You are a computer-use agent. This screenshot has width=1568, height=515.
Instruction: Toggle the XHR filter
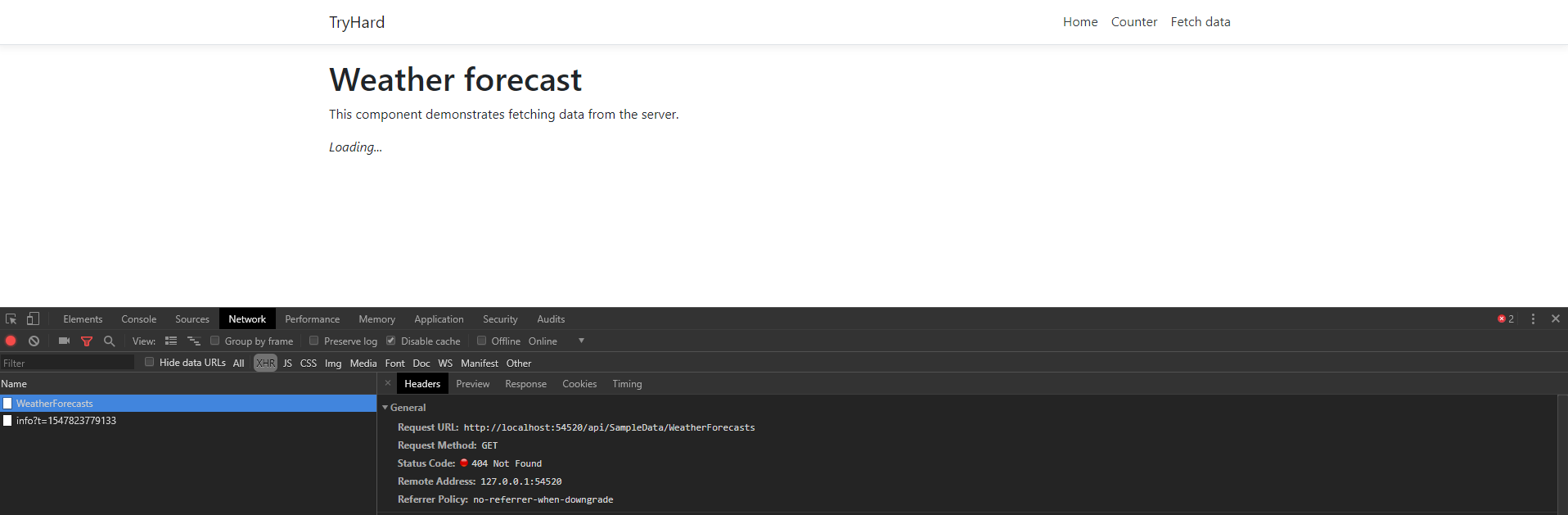pyautogui.click(x=266, y=364)
